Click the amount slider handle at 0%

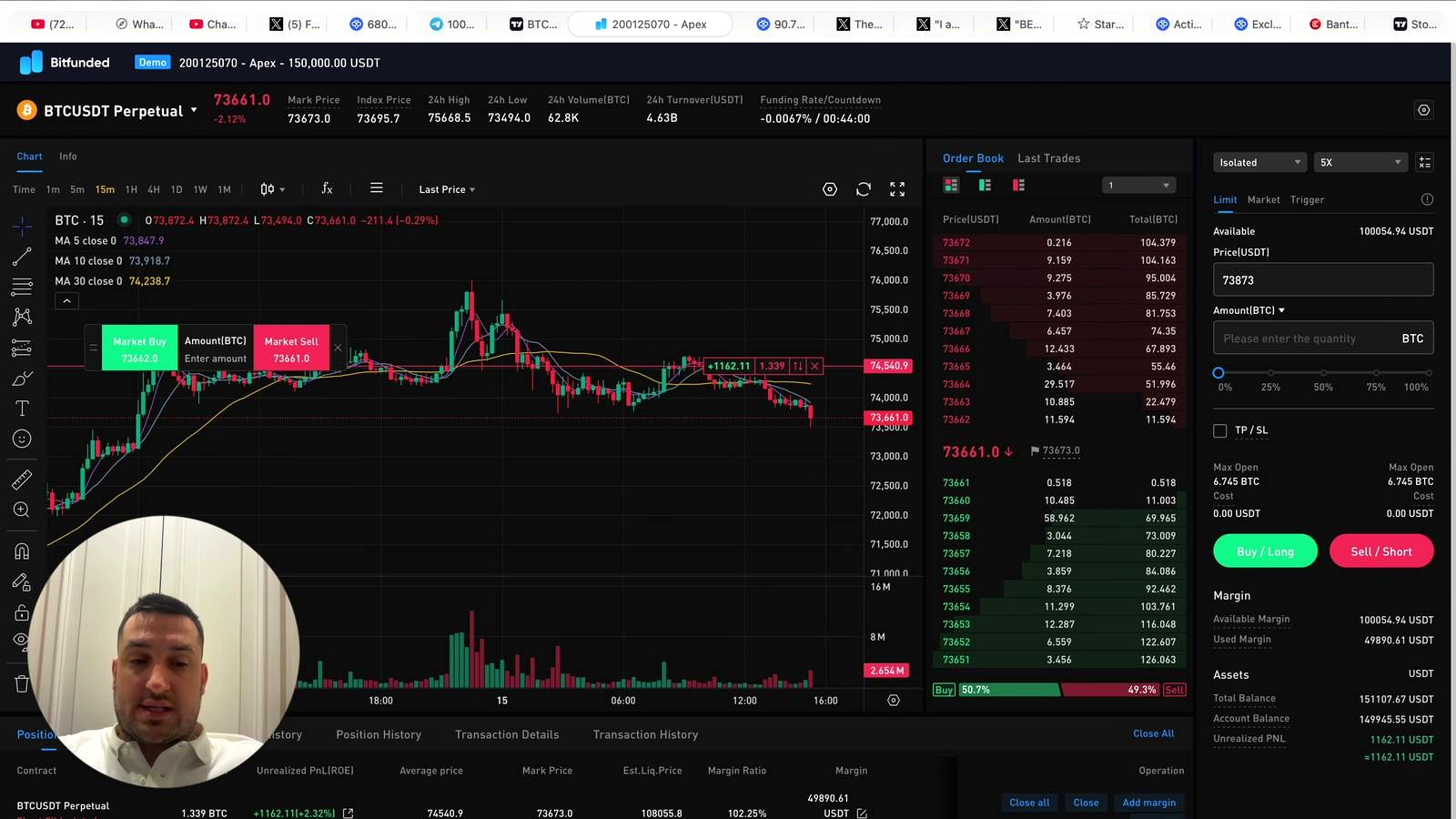tap(1218, 373)
